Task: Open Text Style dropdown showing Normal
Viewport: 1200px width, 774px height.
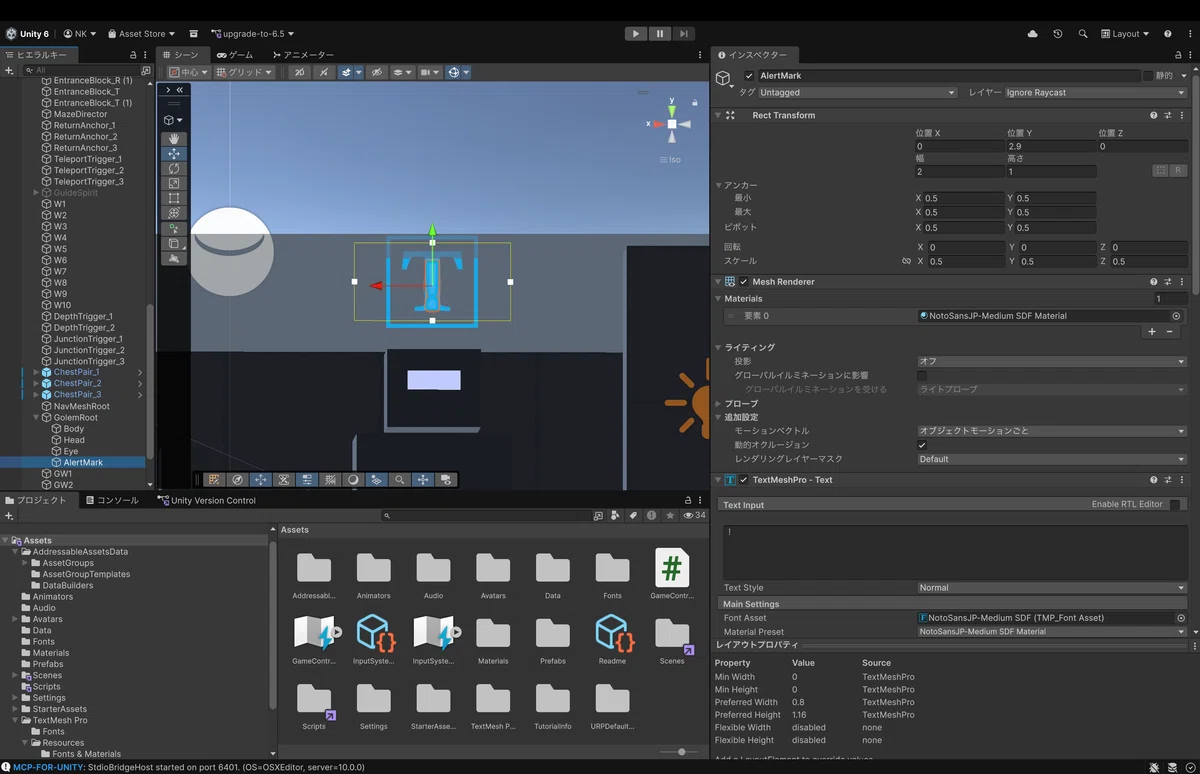Action: click(x=1052, y=588)
